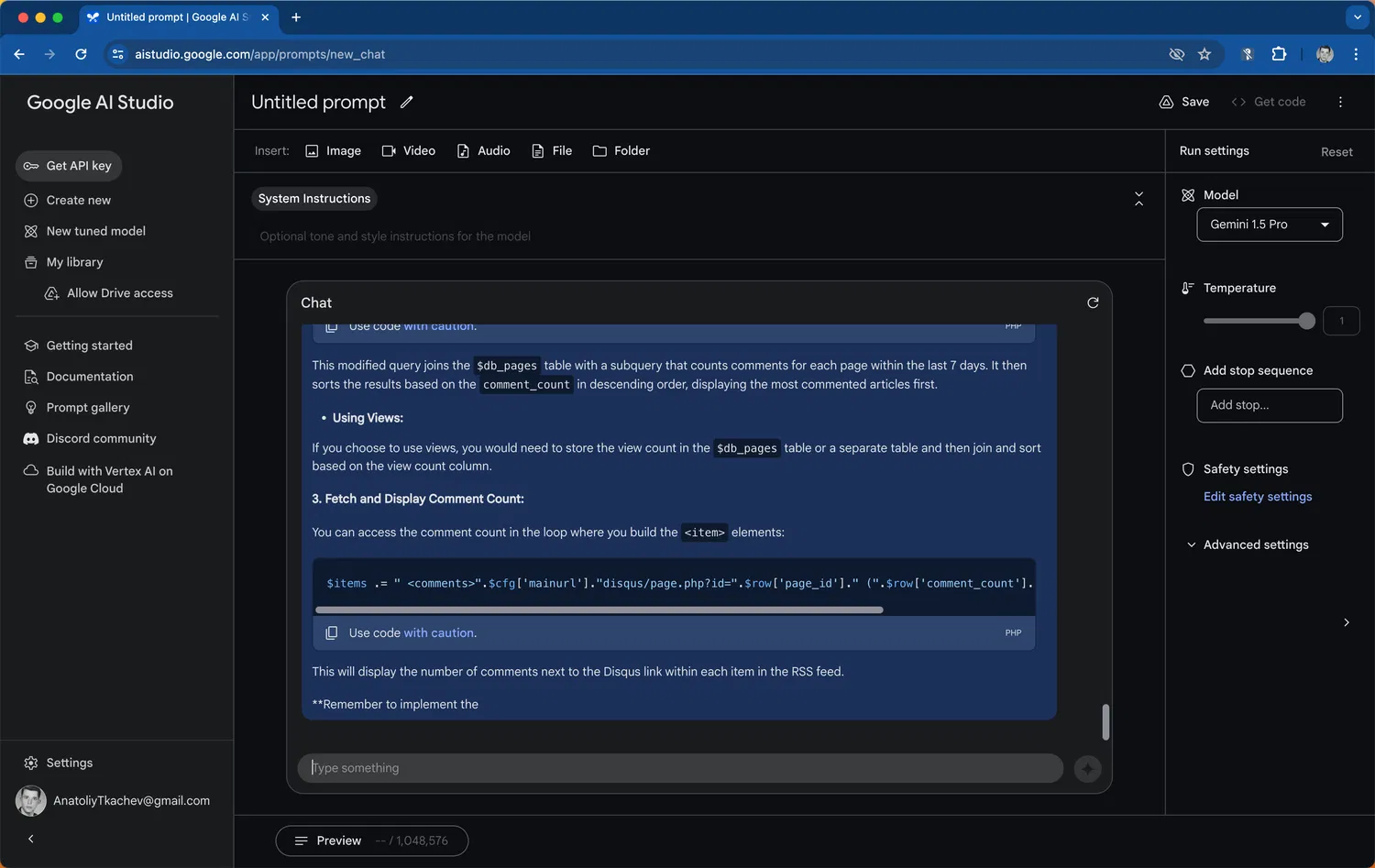Image resolution: width=1375 pixels, height=868 pixels.
Task: Click the address bar URL
Action: point(259,55)
